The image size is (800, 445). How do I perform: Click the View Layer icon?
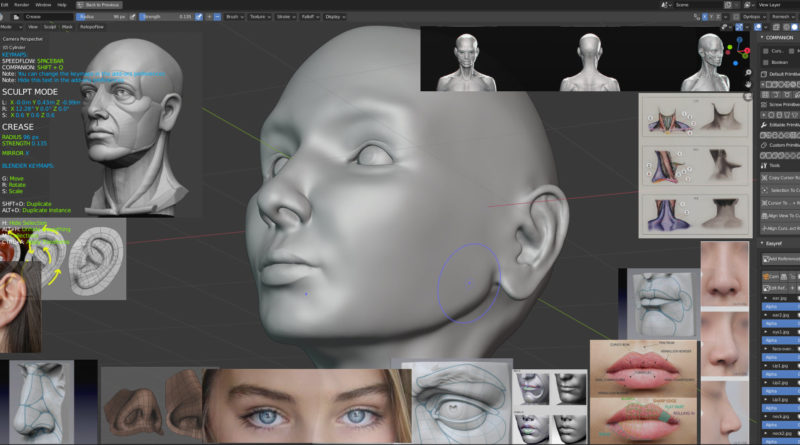click(748, 5)
